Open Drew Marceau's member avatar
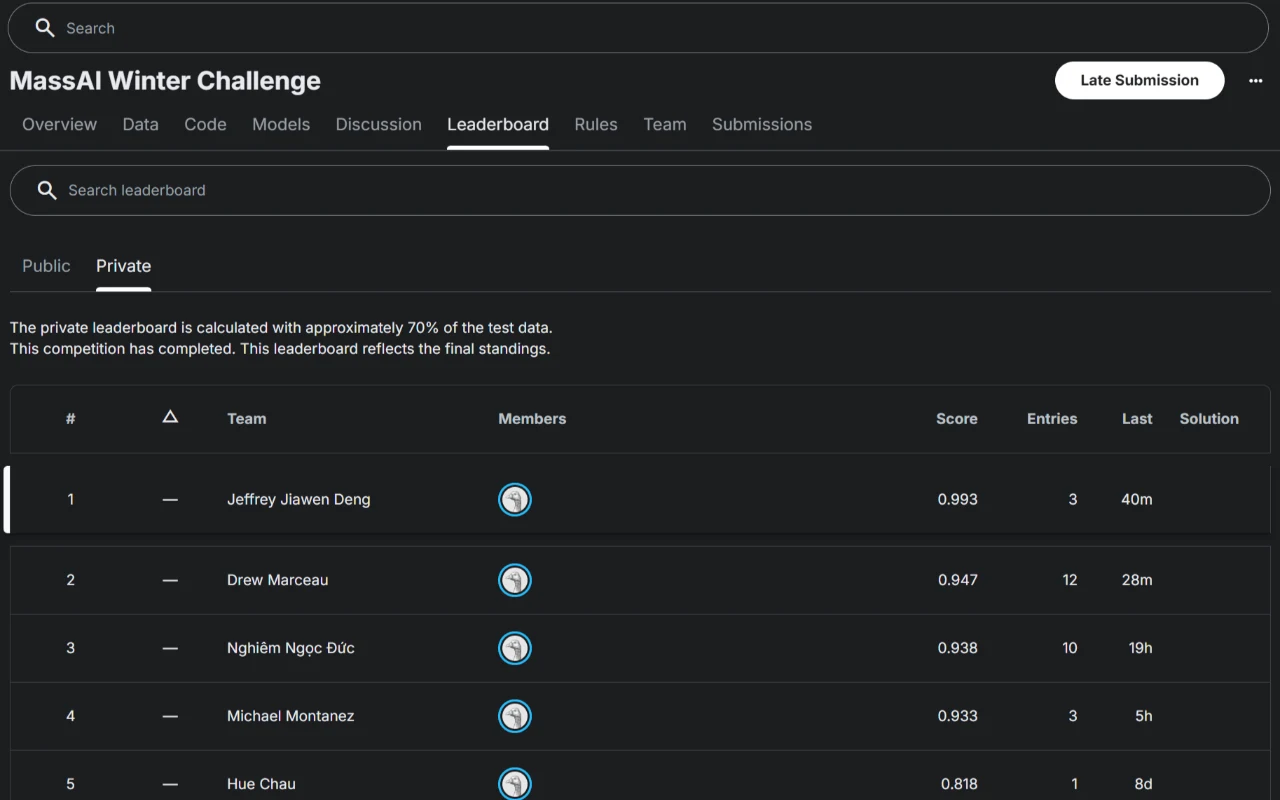 tap(515, 580)
